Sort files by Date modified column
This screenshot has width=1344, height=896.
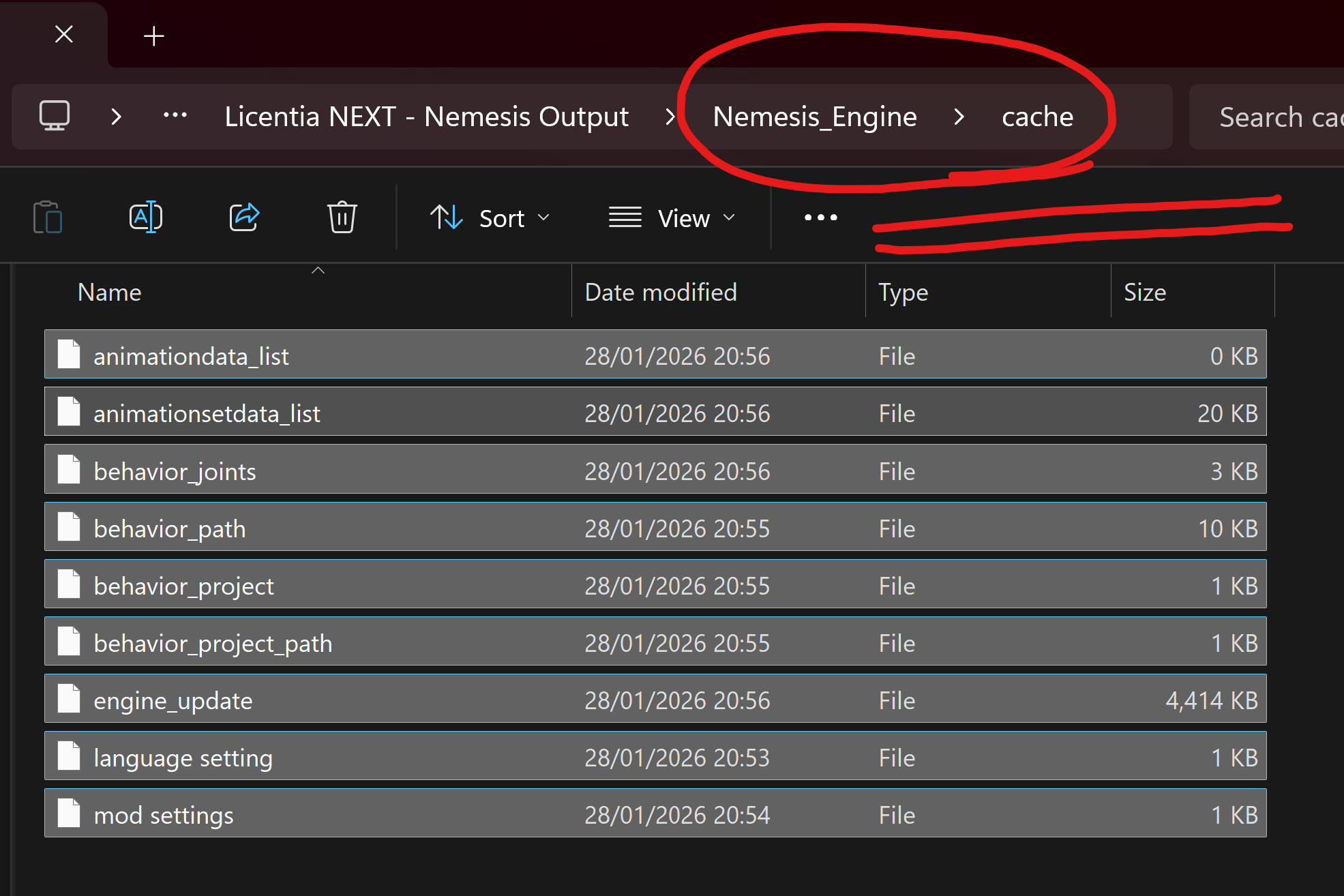click(660, 293)
